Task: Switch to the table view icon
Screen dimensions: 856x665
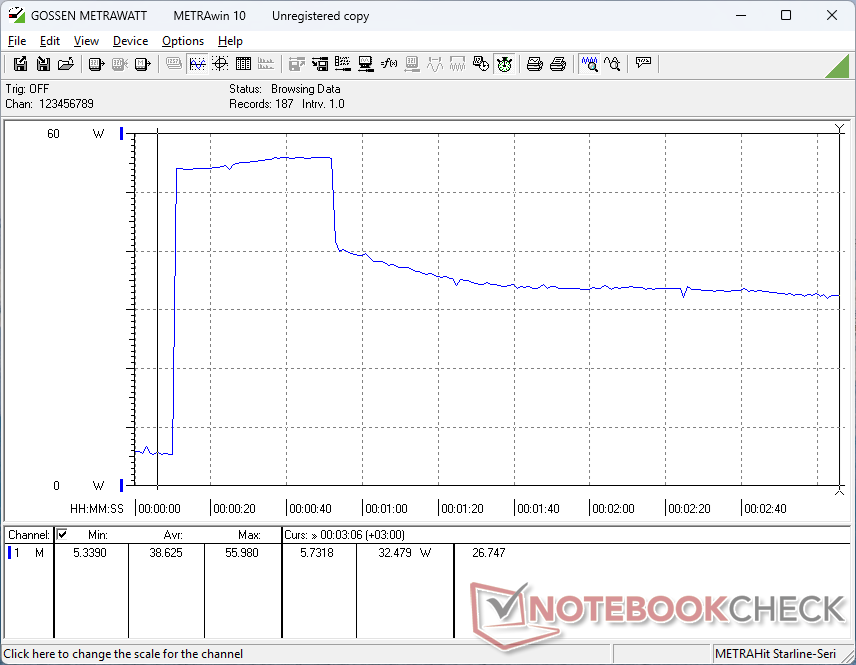Action: (243, 64)
